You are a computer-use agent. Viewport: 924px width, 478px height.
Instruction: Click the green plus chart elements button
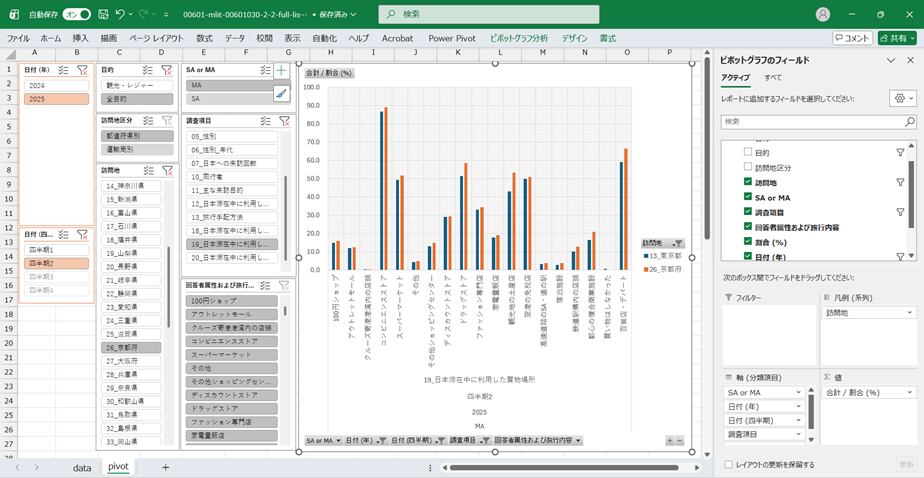click(282, 71)
